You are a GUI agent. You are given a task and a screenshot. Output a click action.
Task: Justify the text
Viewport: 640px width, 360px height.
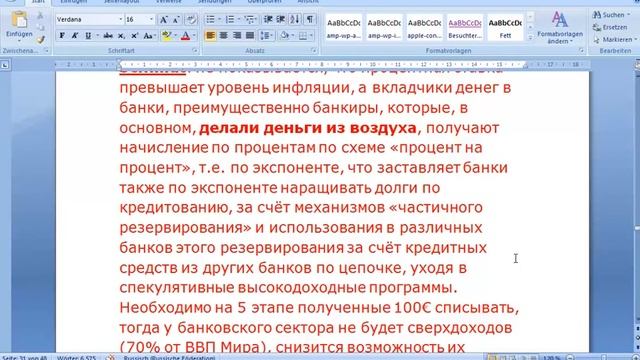pyautogui.click(x=250, y=36)
